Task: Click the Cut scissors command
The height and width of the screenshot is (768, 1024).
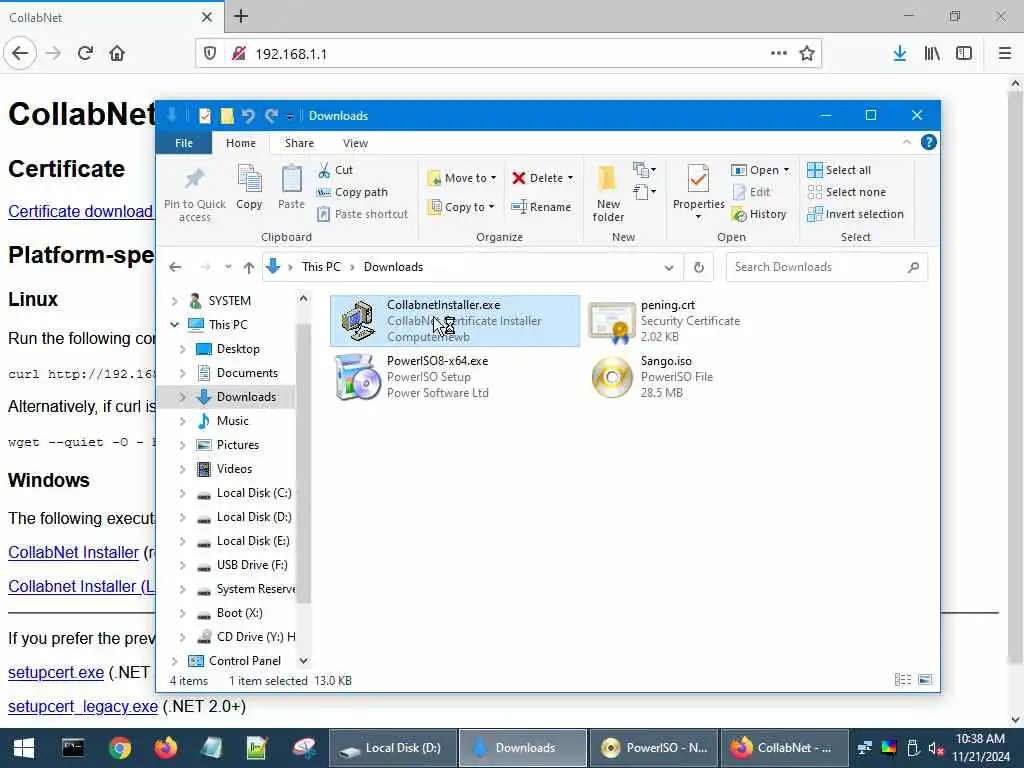Action: pyautogui.click(x=335, y=170)
